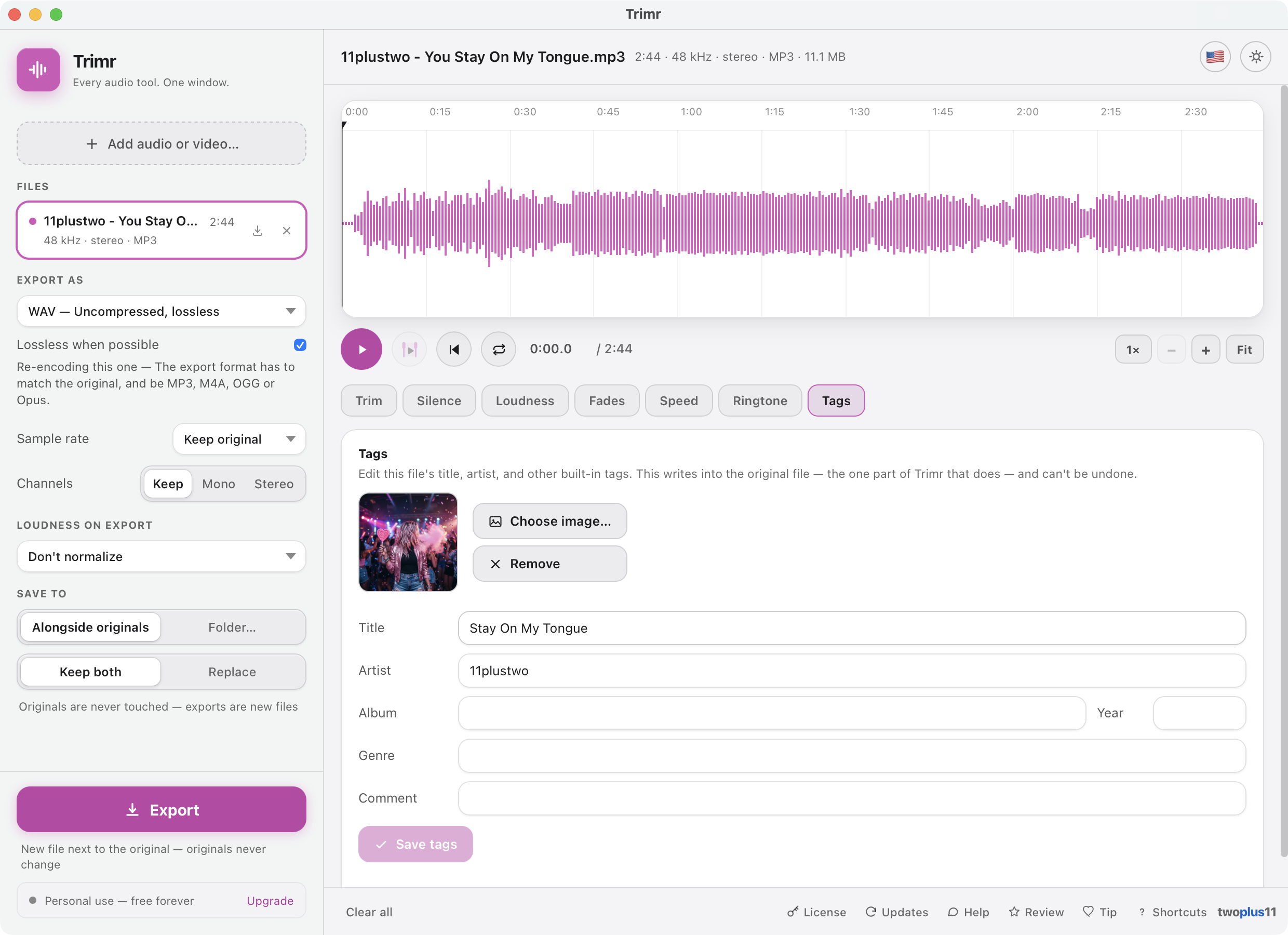Click the twoplus11 brand logo
Image resolution: width=1288 pixels, height=935 pixels.
point(1246,912)
